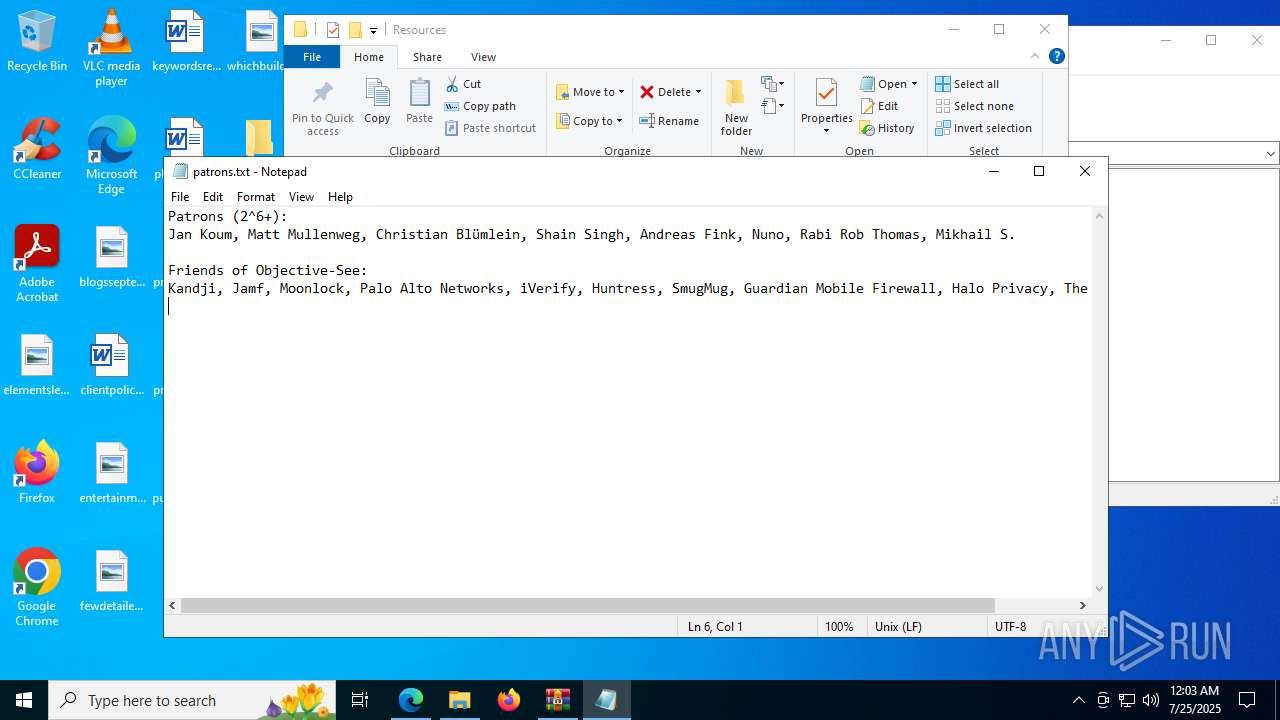Open the Move to dropdown
Image resolution: width=1280 pixels, height=720 pixels.
pyautogui.click(x=590, y=92)
